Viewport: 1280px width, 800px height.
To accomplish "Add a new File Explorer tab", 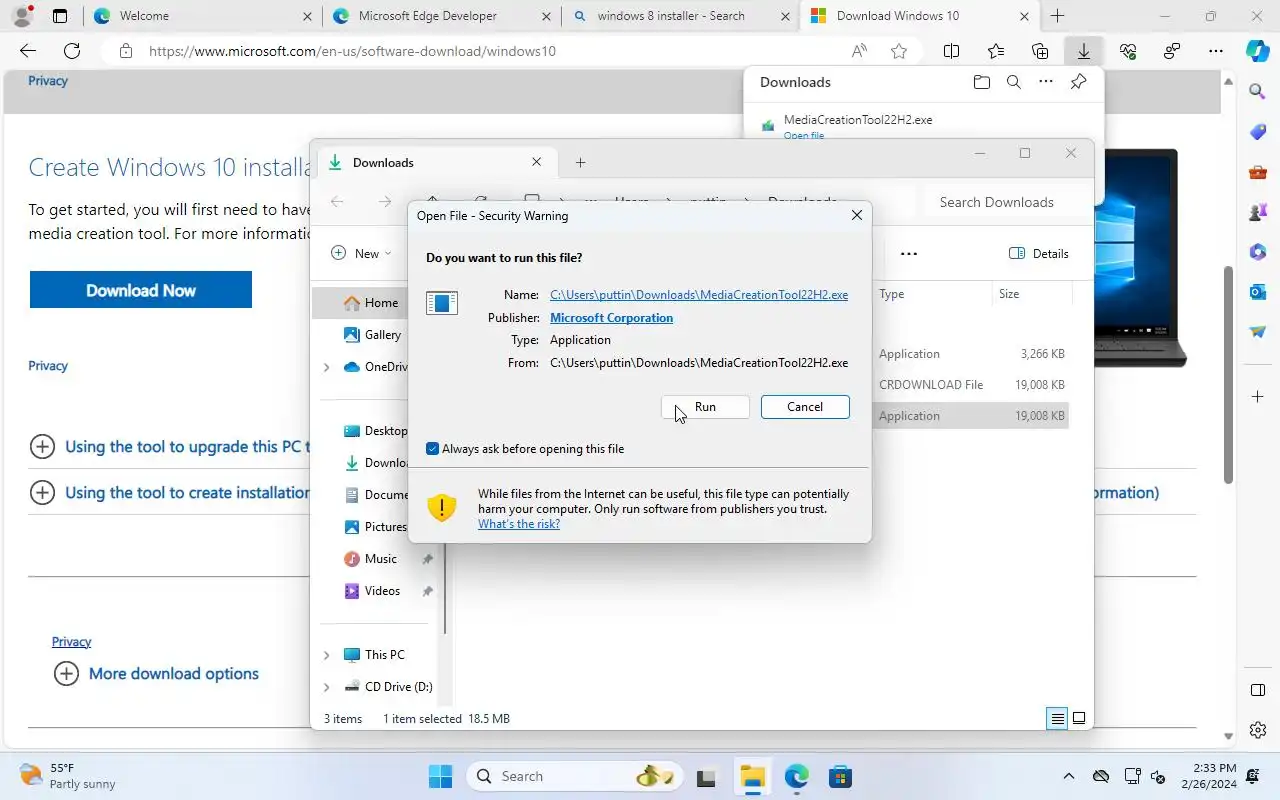I will click(580, 162).
